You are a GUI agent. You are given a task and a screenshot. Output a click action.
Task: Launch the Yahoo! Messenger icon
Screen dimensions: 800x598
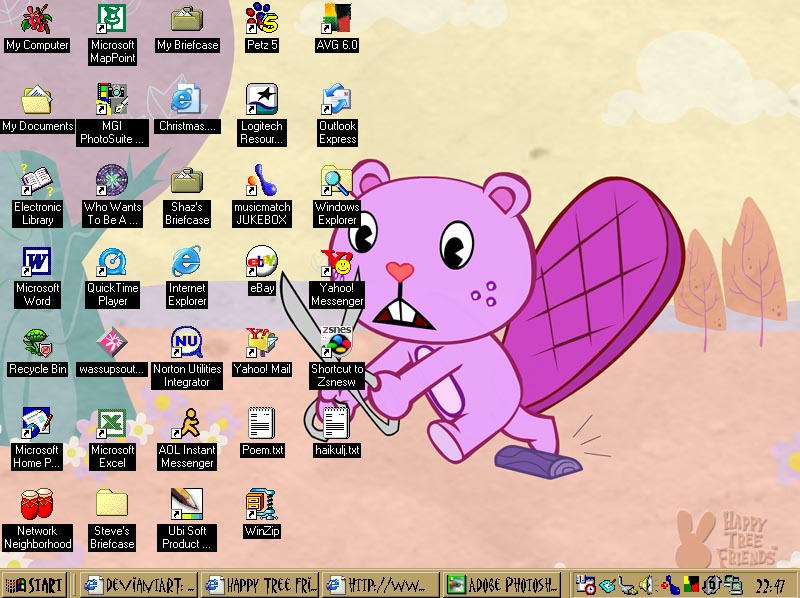[x=337, y=262]
